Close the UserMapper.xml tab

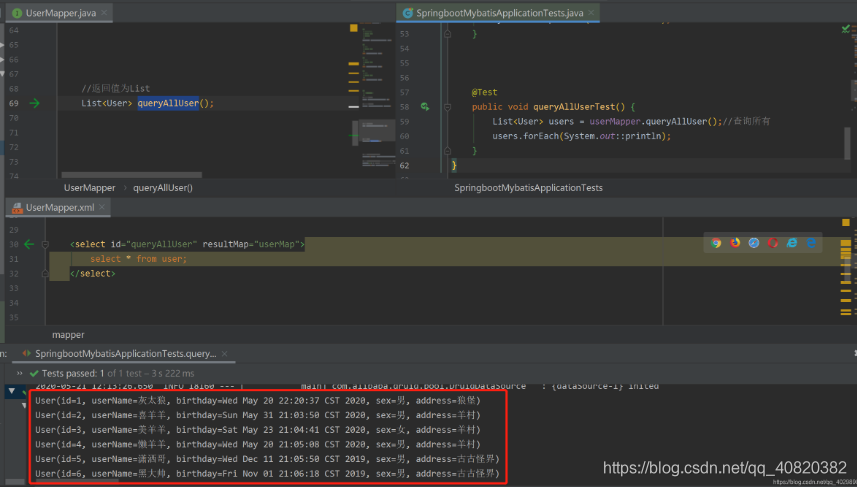[102, 207]
